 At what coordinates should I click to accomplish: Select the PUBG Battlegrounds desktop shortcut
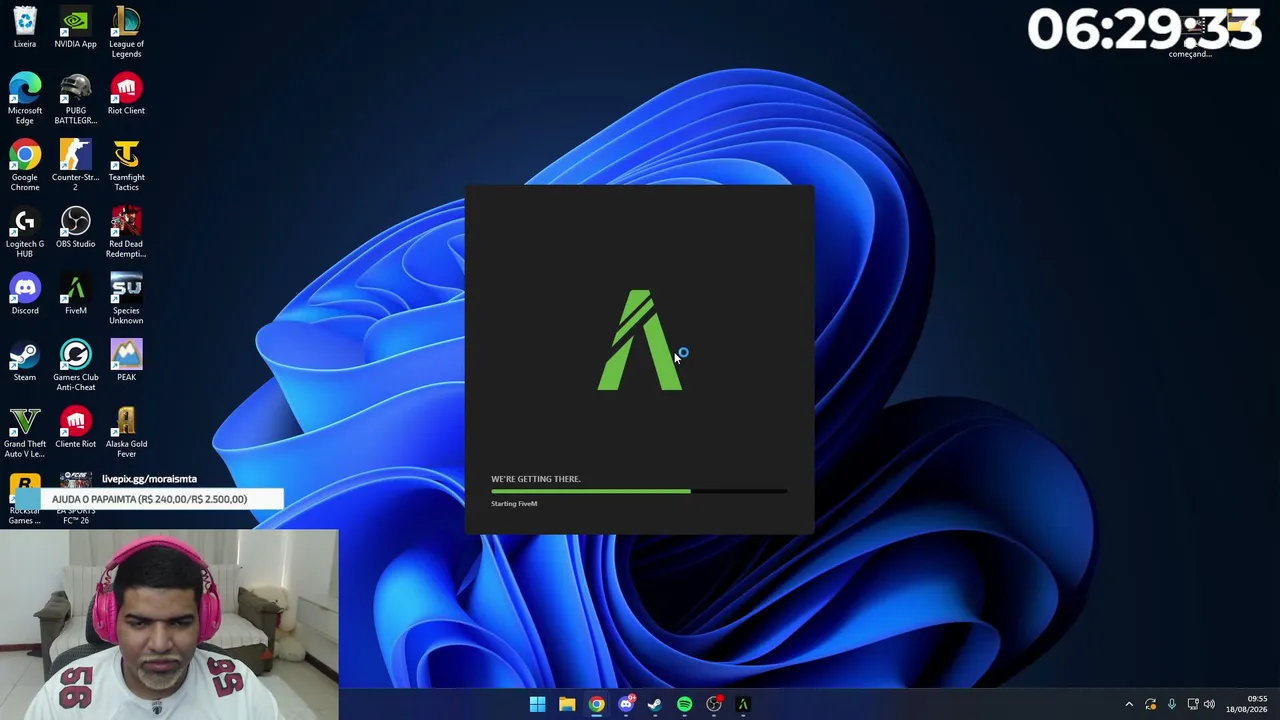(75, 99)
